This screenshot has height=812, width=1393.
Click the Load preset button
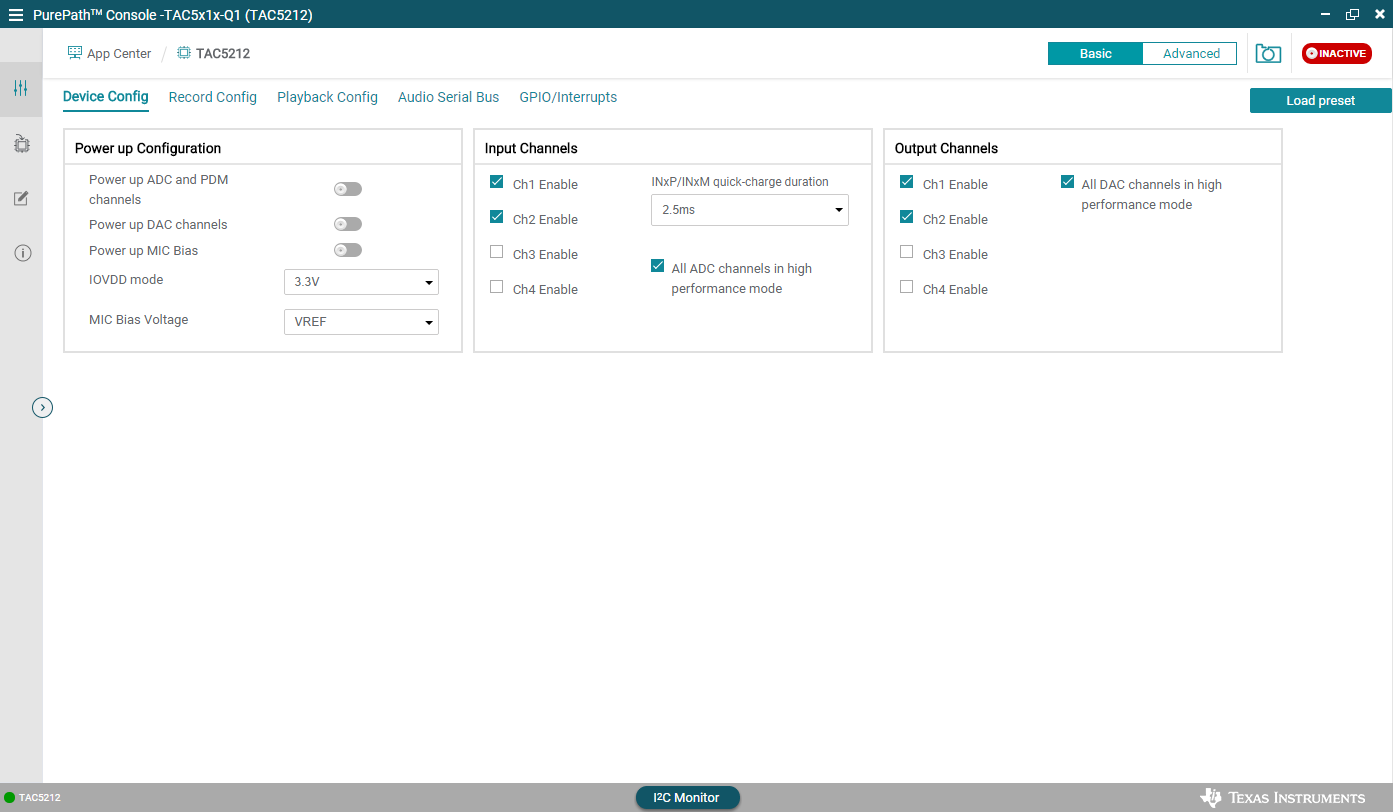coord(1320,100)
